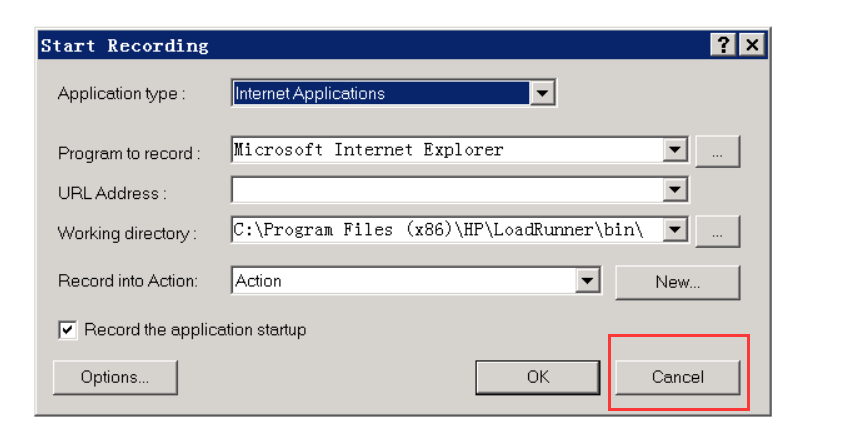This screenshot has height=430, width=847.
Task: Toggle Record the application startup checkbox
Action: [68, 329]
